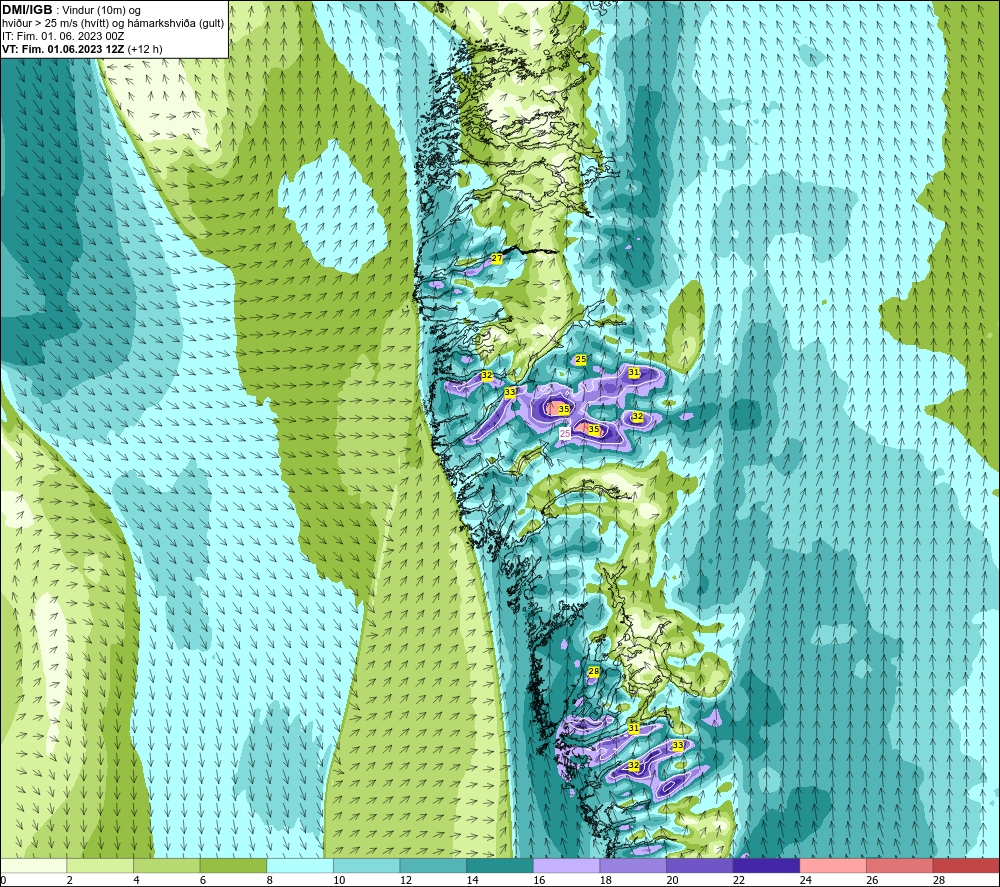Image resolution: width=1000 pixels, height=887 pixels.
Task: Click the legend scale number '6'
Action: 203,880
